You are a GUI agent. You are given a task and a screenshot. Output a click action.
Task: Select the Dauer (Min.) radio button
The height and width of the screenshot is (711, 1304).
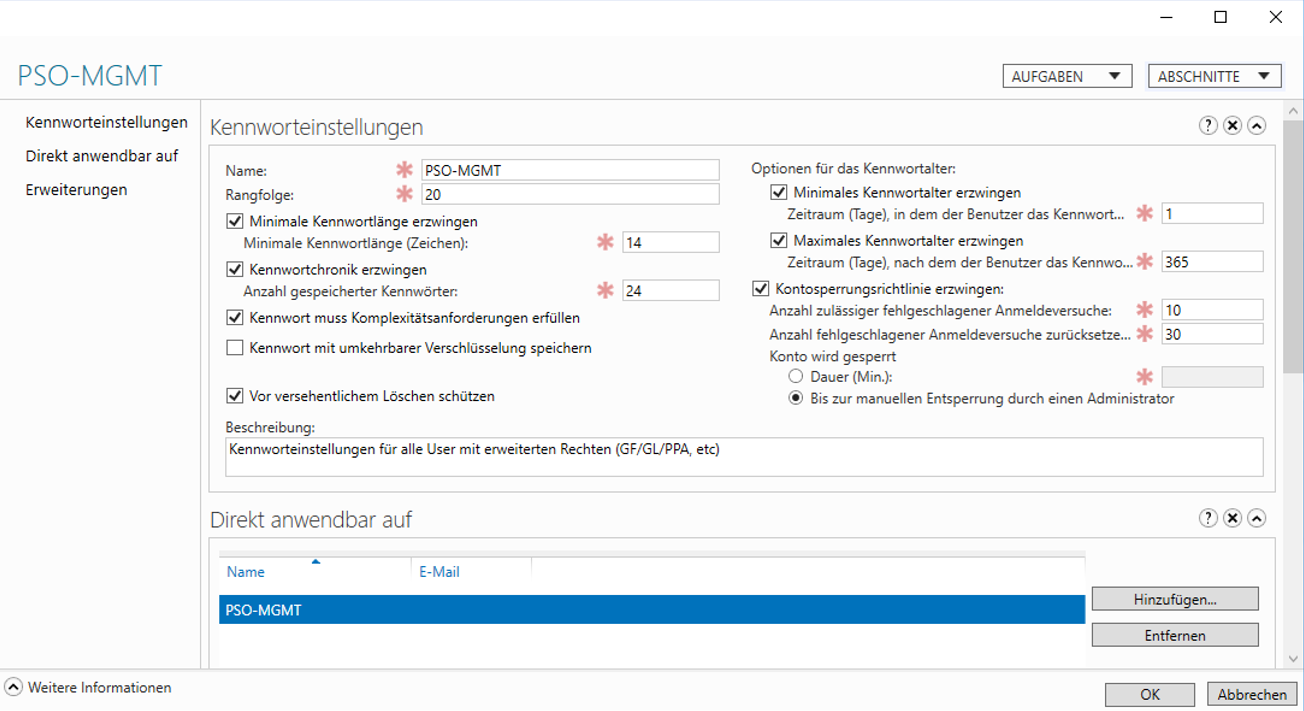point(796,376)
